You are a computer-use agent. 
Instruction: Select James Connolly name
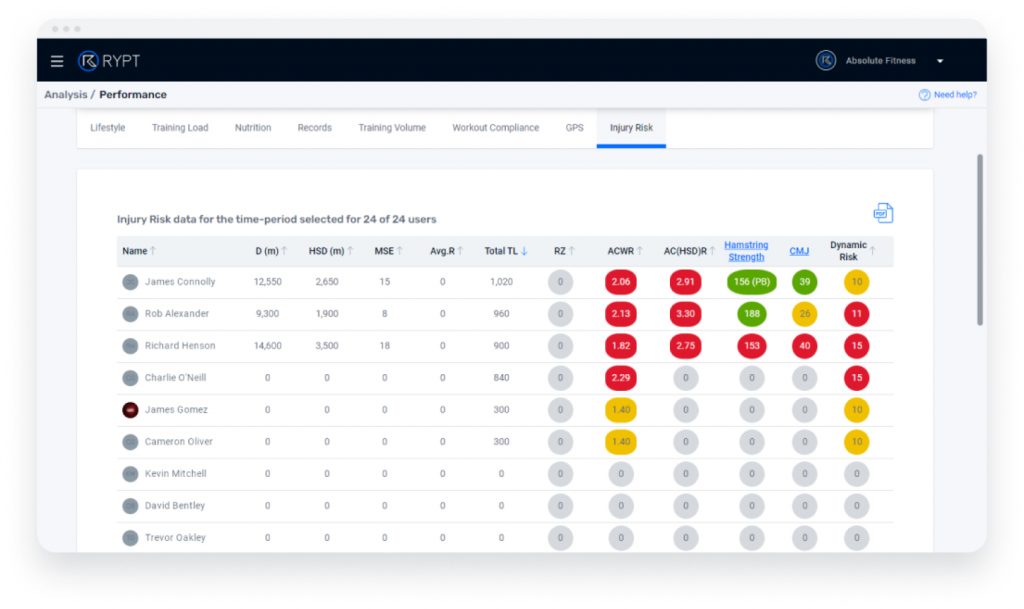[x=180, y=282]
